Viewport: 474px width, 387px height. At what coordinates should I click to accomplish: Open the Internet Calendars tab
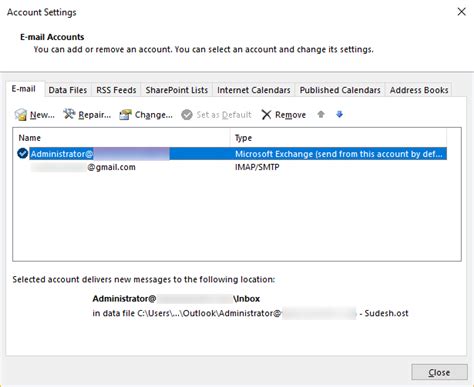(254, 90)
